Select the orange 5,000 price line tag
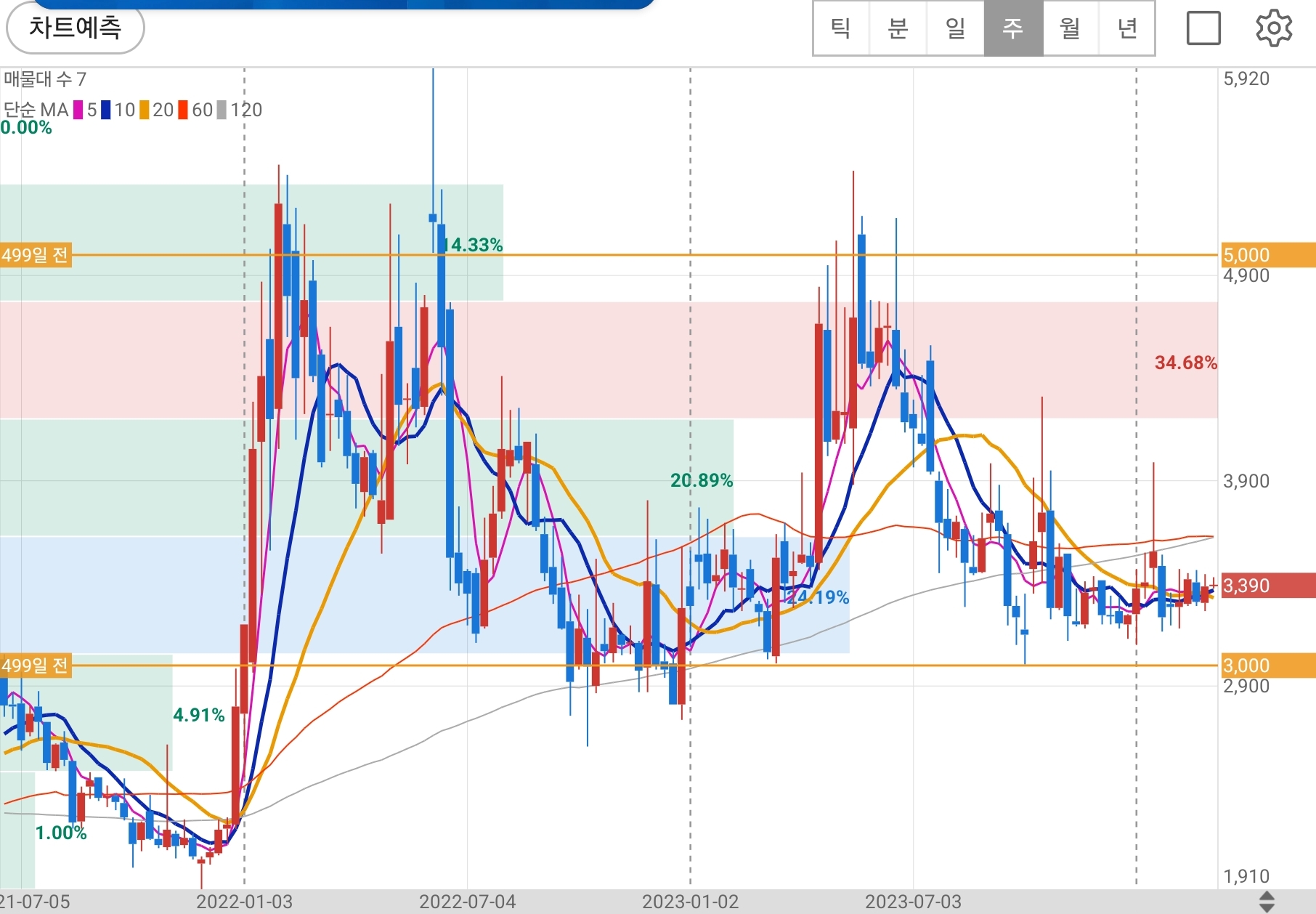 click(1268, 255)
